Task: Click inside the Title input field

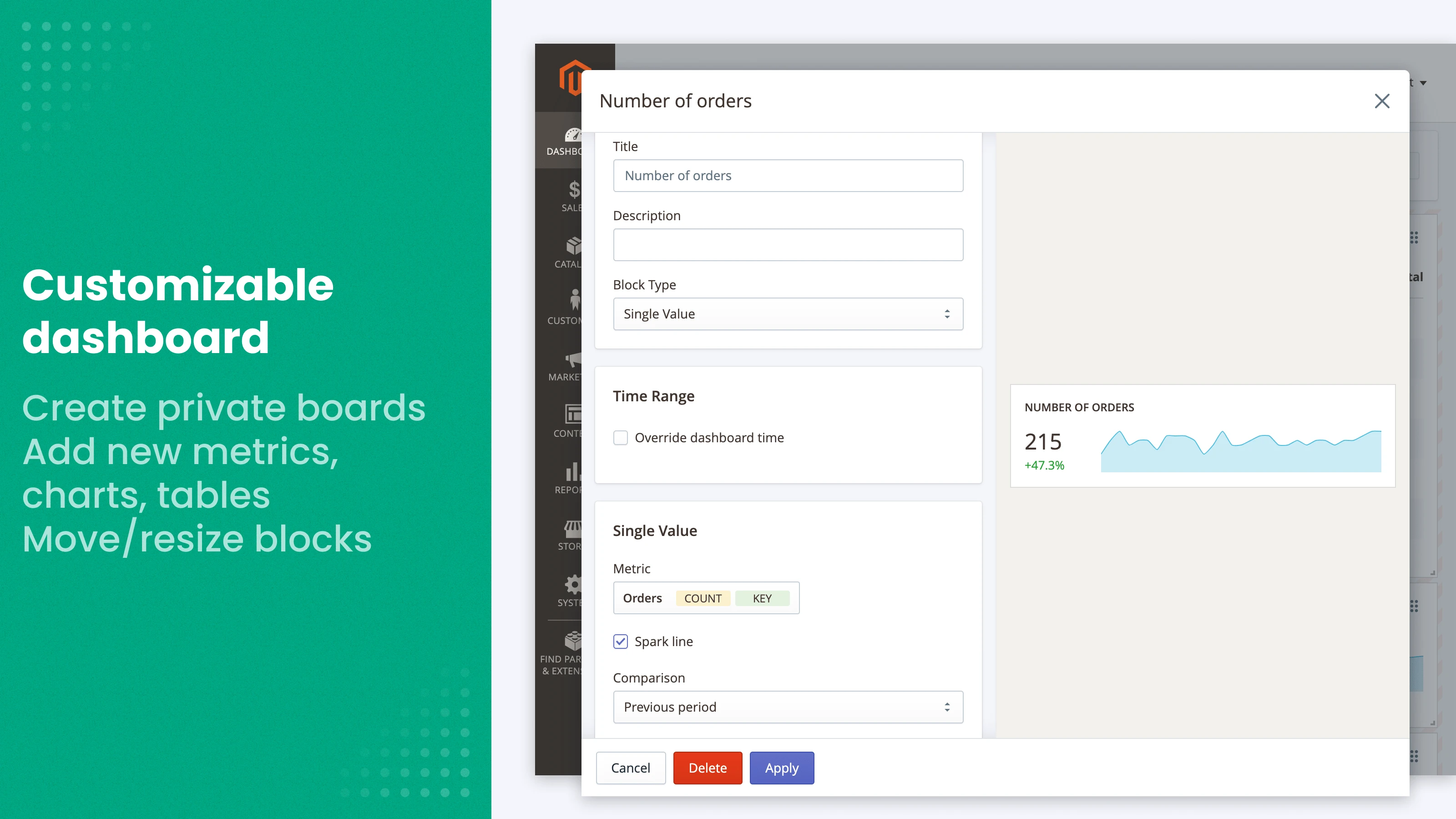Action: [x=787, y=175]
